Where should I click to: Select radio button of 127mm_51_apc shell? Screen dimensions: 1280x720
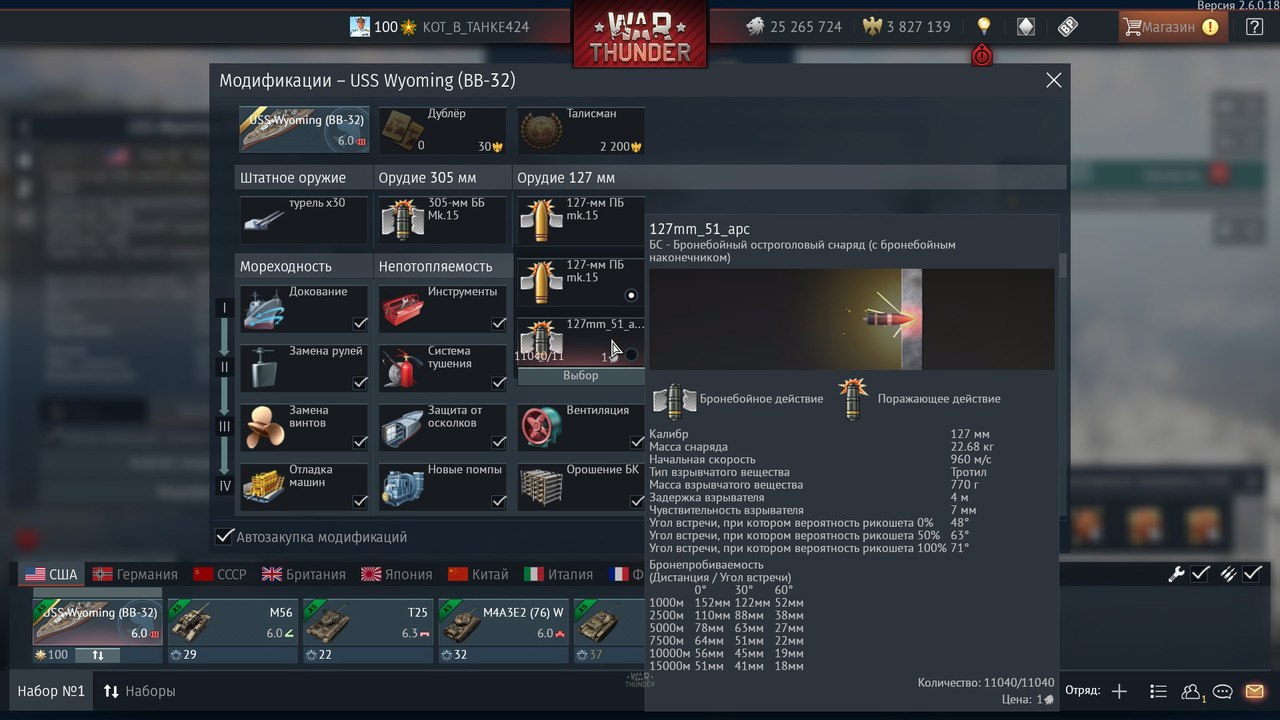[631, 354]
